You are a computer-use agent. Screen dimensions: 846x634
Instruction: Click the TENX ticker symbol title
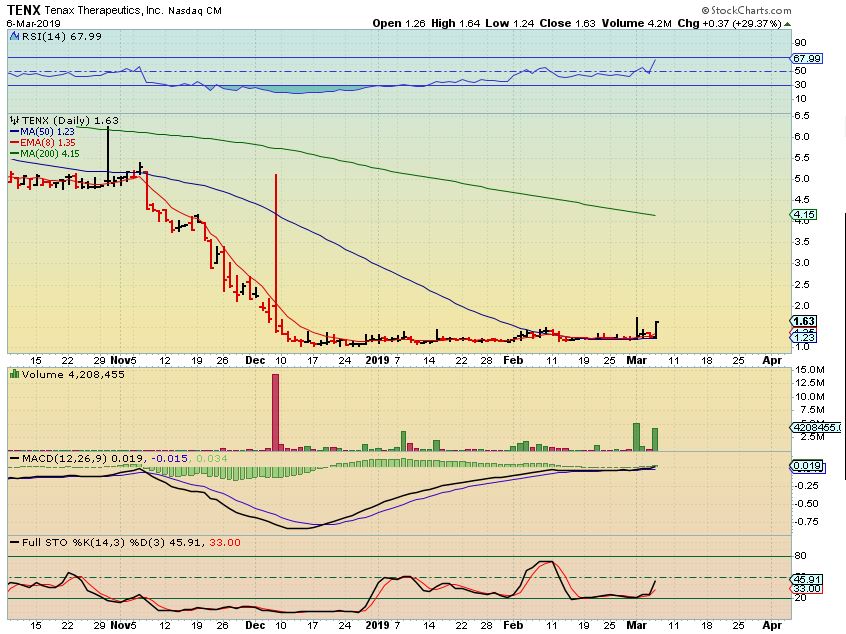(24, 10)
